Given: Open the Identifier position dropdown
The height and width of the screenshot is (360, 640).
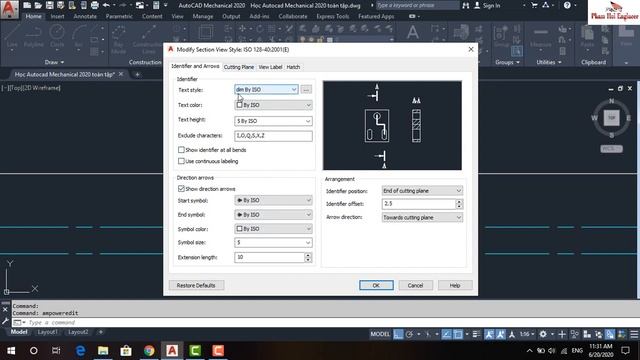Looking at the screenshot, I should (x=422, y=191).
